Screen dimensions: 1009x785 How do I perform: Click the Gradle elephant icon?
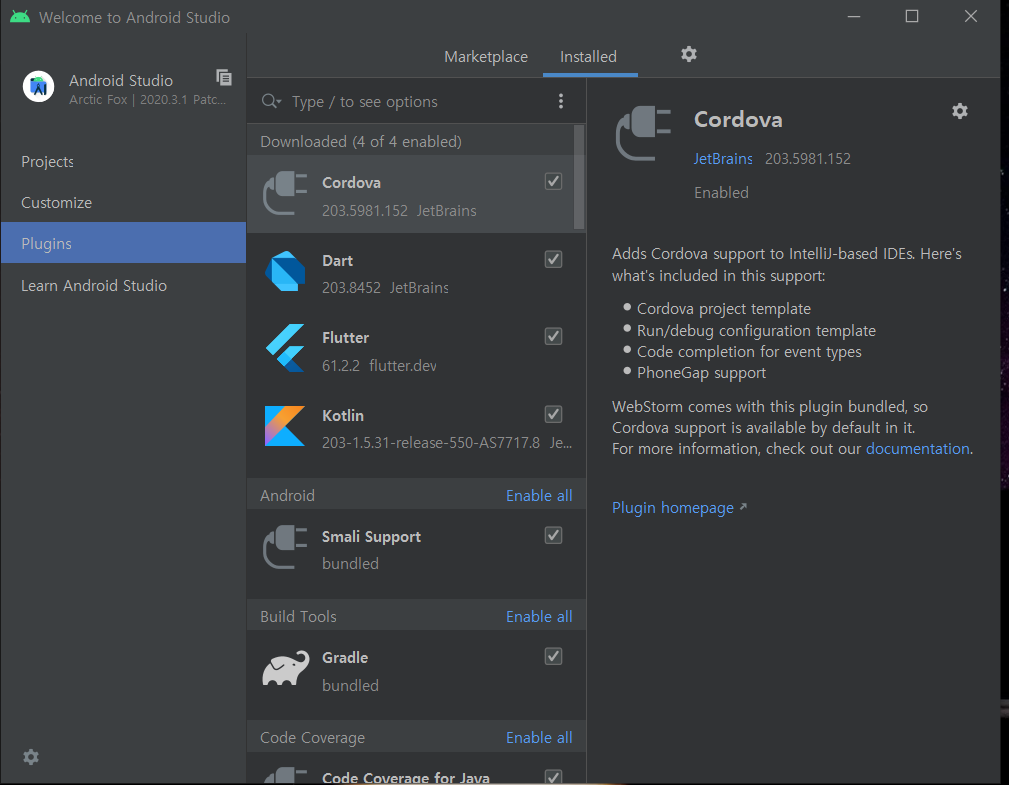[x=285, y=669]
